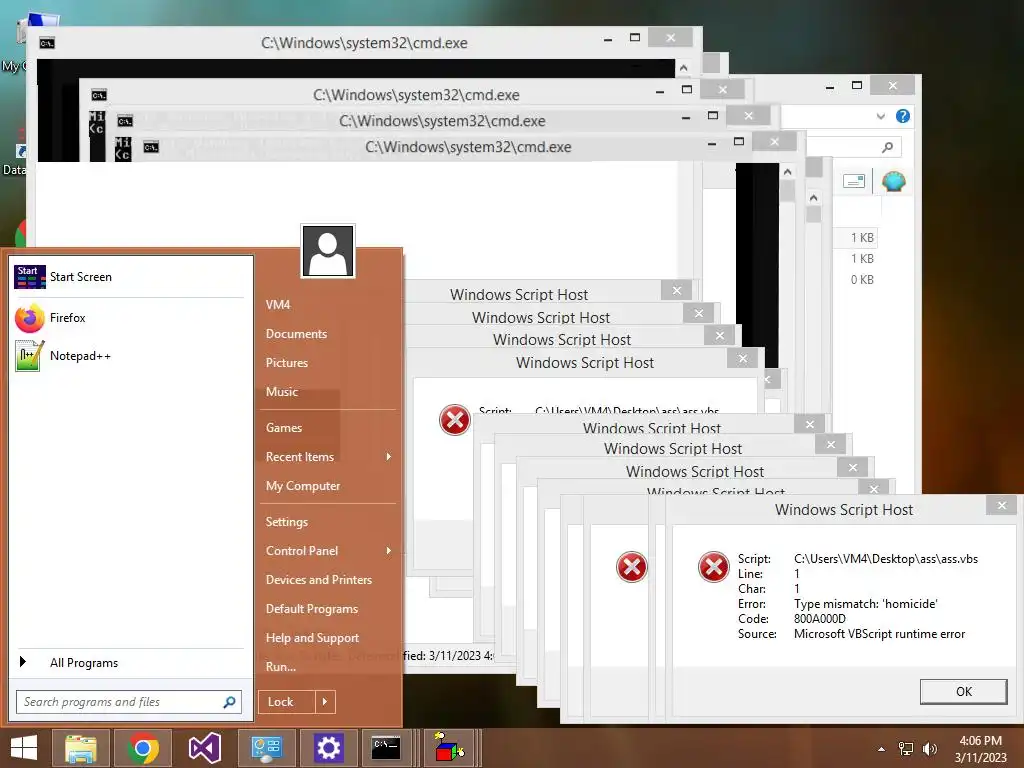Screen dimensions: 1024x768
Task: Show hidden tray icons arrow
Action: [x=881, y=749]
